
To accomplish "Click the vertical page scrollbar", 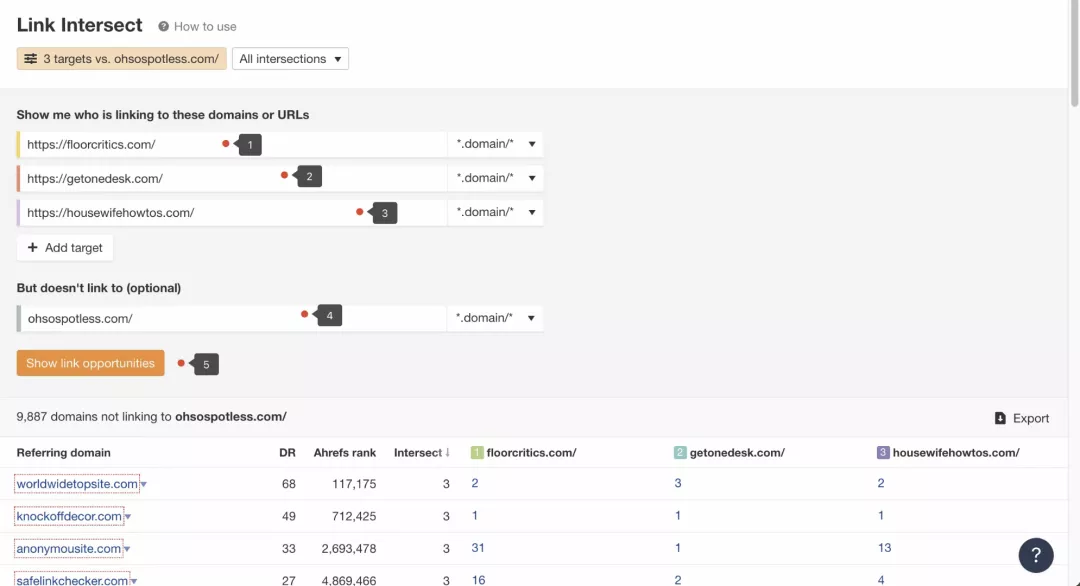I will 1074,54.
